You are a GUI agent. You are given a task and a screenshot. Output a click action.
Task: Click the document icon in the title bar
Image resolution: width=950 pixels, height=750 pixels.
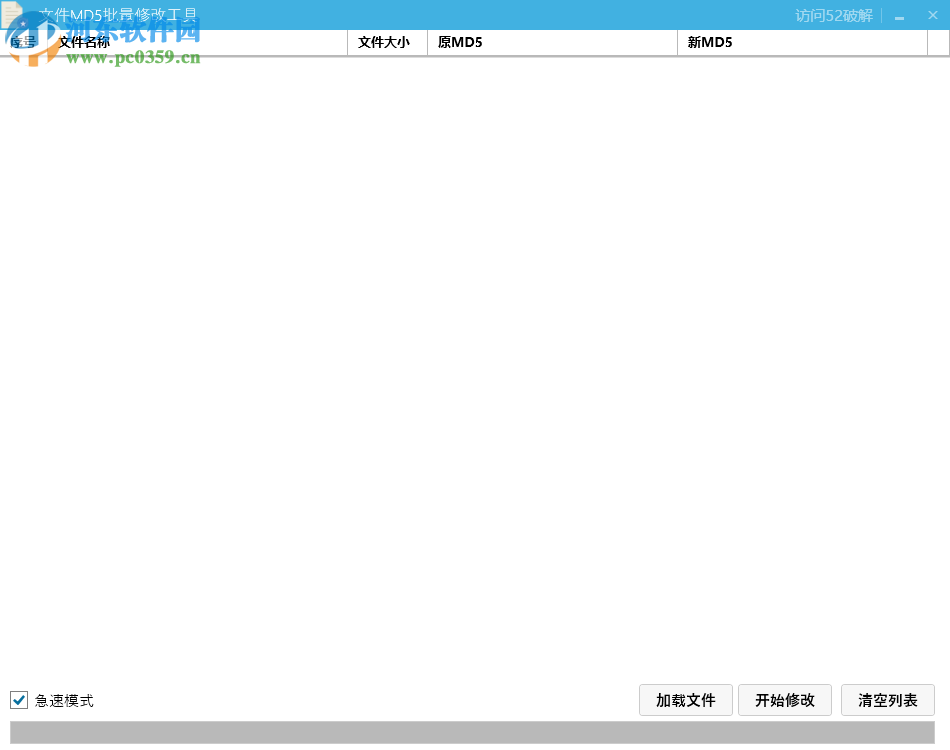coord(14,14)
